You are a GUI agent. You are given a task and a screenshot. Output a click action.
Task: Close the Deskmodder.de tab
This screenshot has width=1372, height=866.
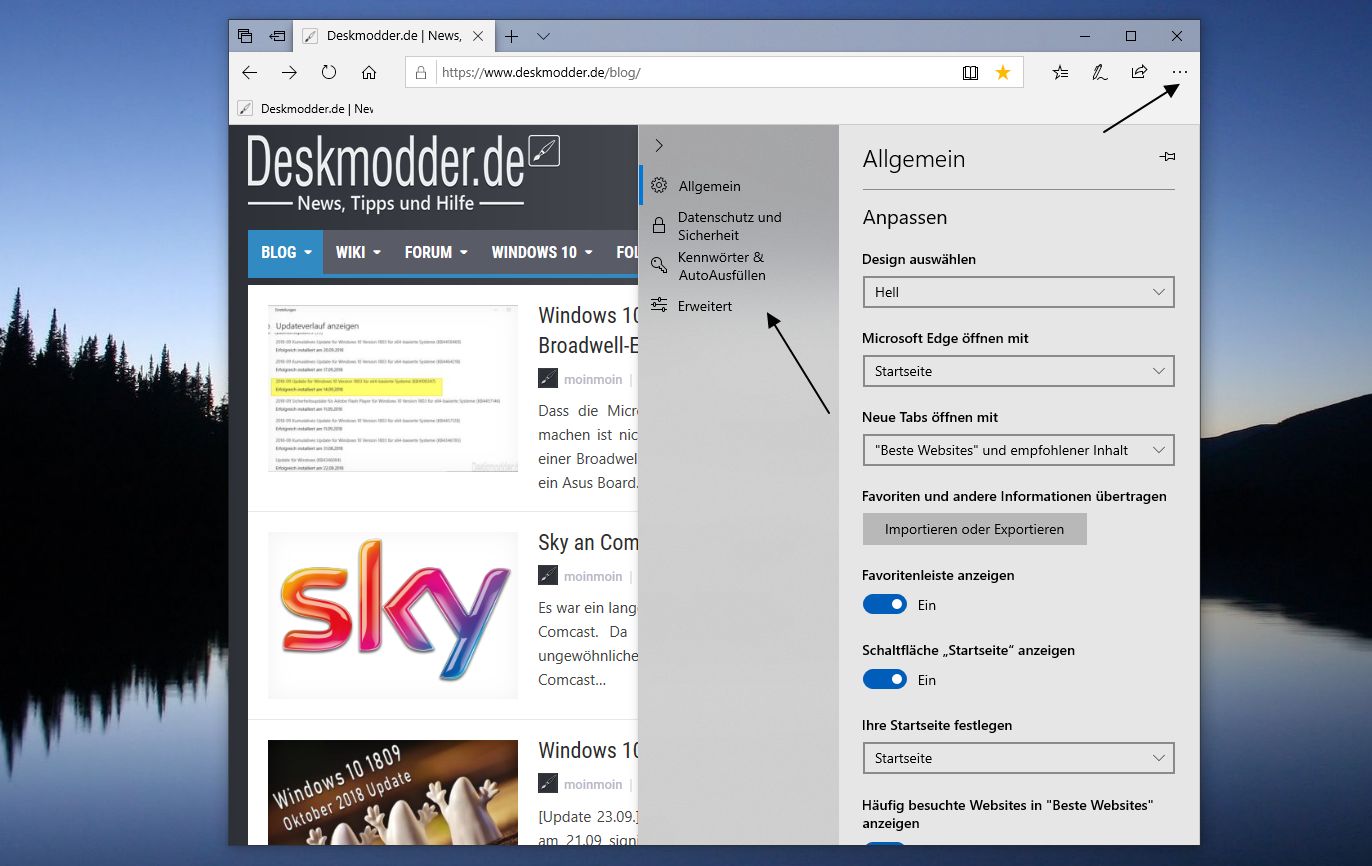[478, 36]
